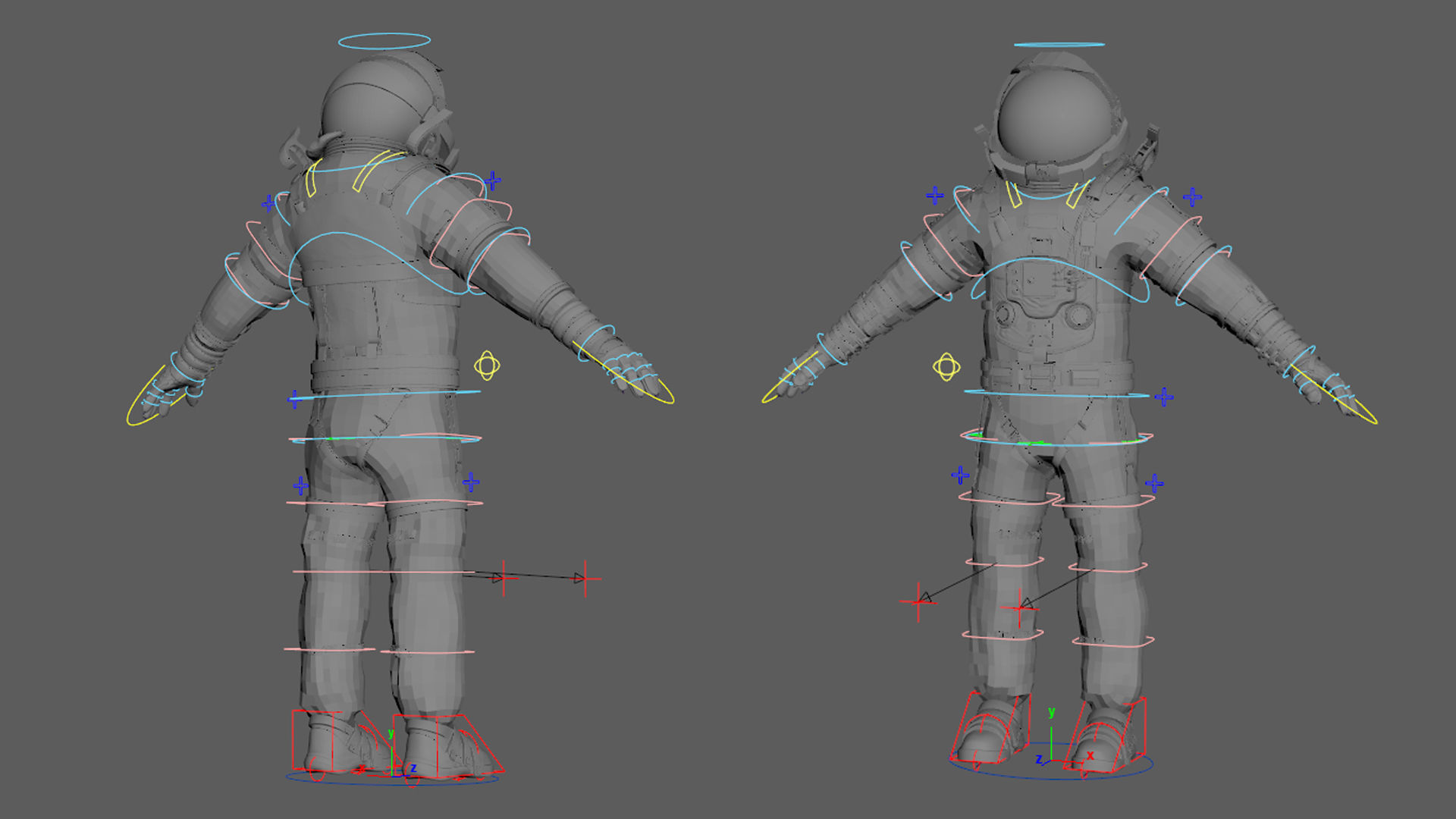1456x819 pixels.
Task: Click blue plus marker at front-view figure's waist line
Action: [1164, 397]
